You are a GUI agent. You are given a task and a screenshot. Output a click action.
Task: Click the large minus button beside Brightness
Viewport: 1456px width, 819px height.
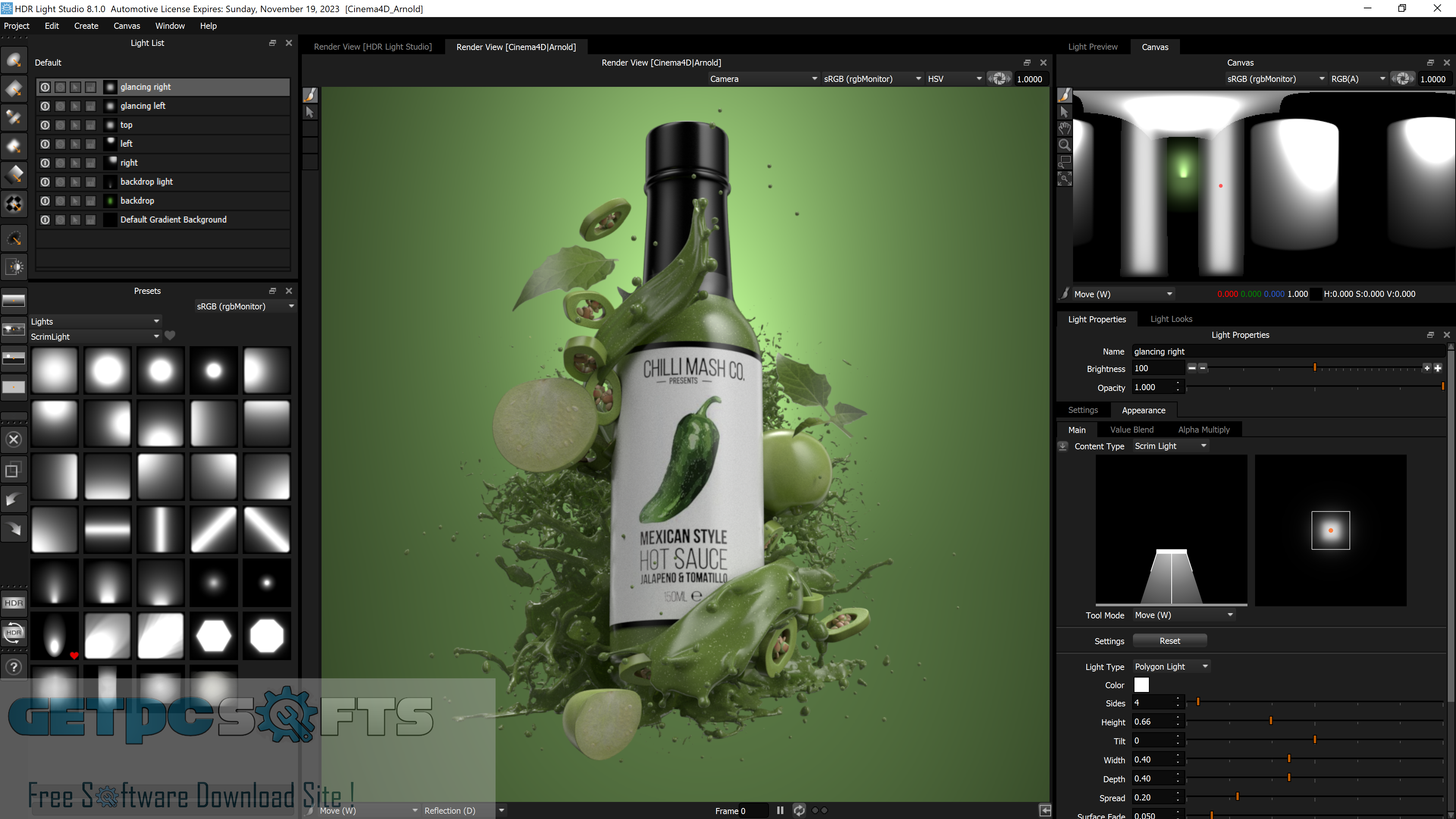1191,368
